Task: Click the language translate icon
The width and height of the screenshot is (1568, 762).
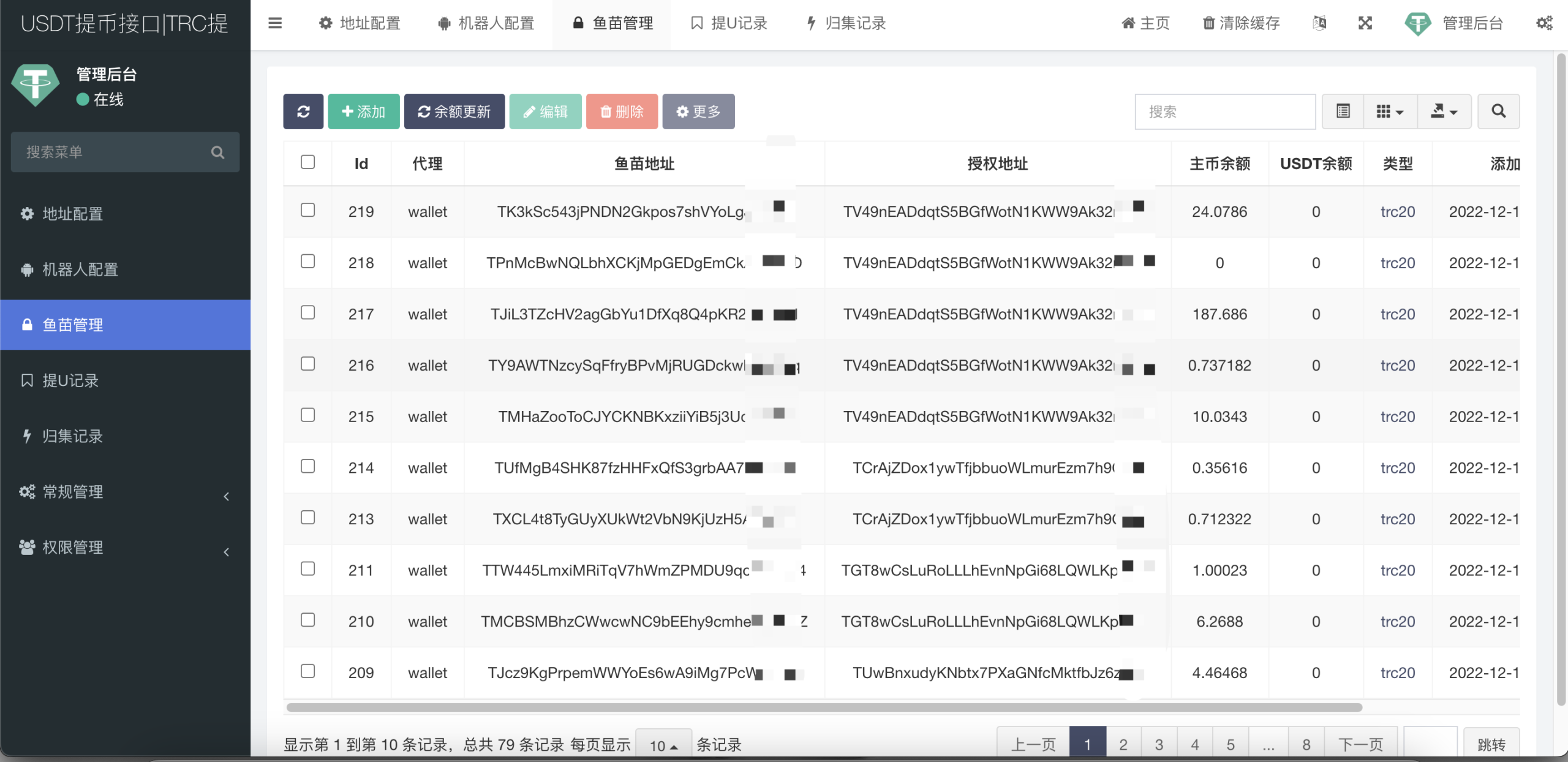Action: tap(1320, 23)
